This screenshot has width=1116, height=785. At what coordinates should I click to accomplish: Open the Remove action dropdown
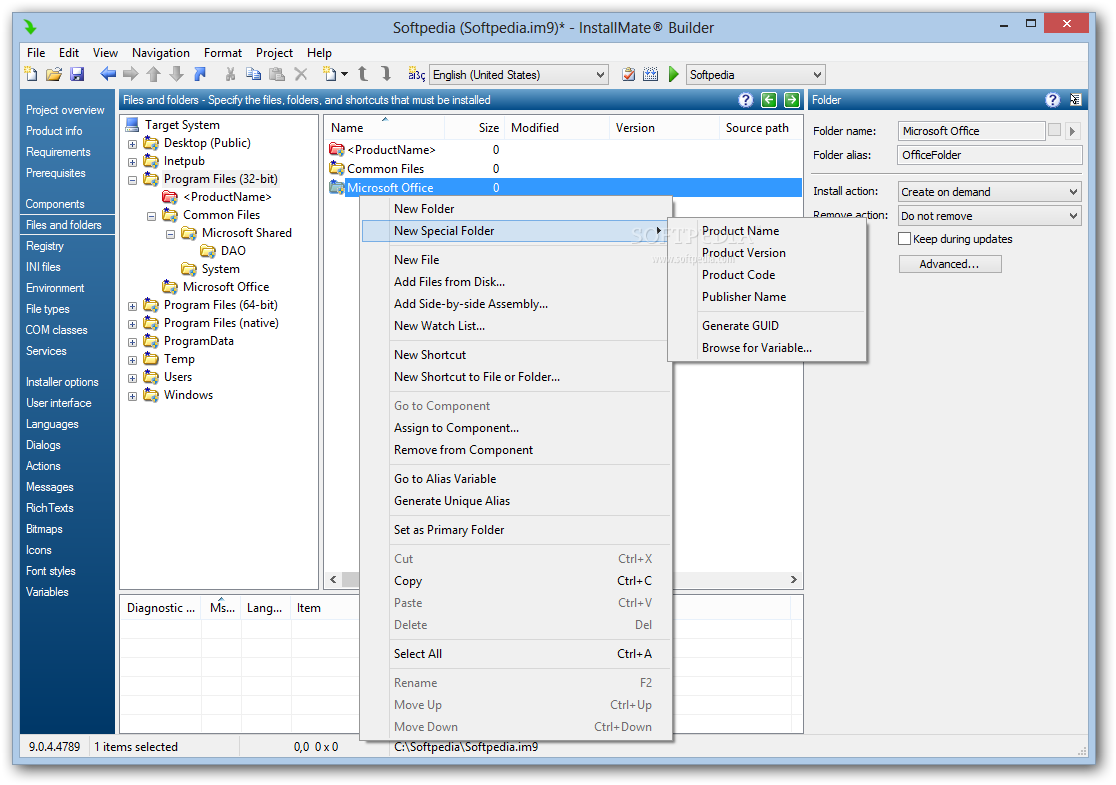[989, 216]
